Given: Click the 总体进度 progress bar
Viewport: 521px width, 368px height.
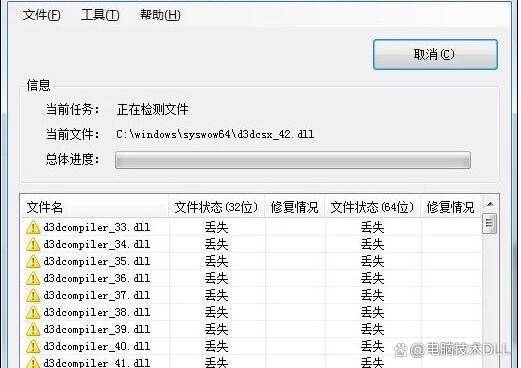Looking at the screenshot, I should pyautogui.click(x=293, y=160).
